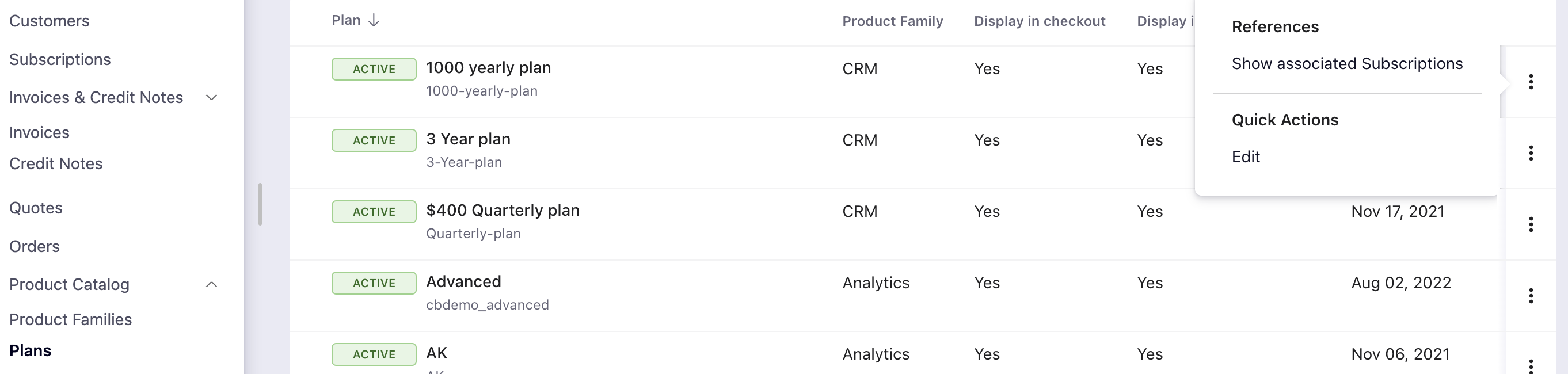Screen dimensions: 1568x374
Task: Open kebab menu for AK plan
Action: click(1530, 365)
